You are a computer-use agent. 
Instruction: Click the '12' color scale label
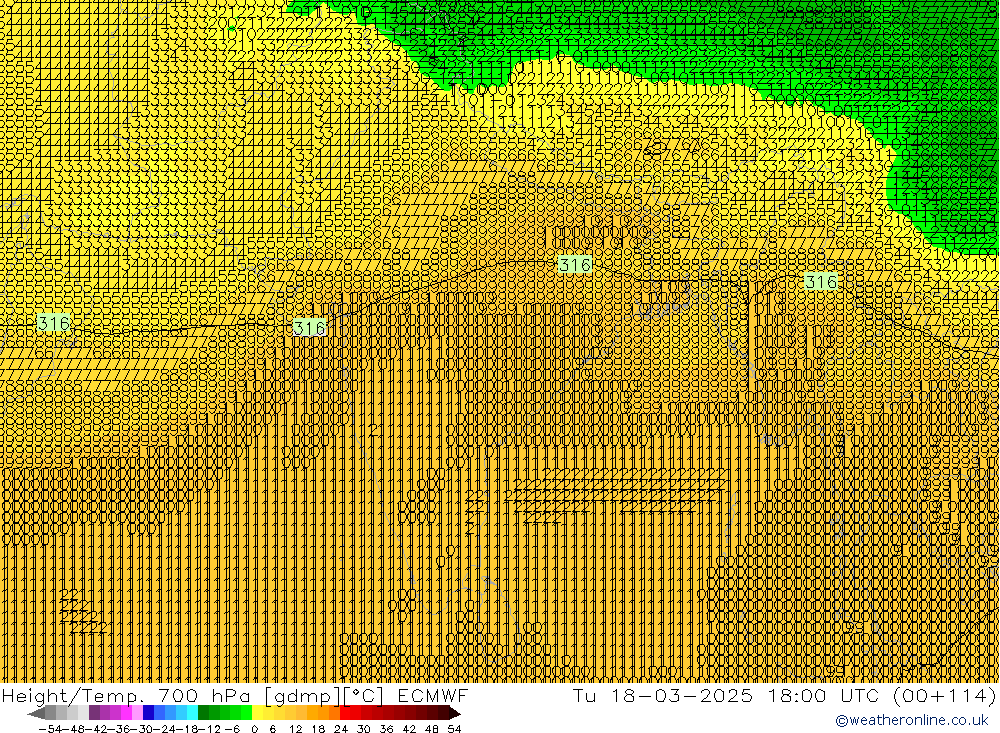(x=296, y=729)
